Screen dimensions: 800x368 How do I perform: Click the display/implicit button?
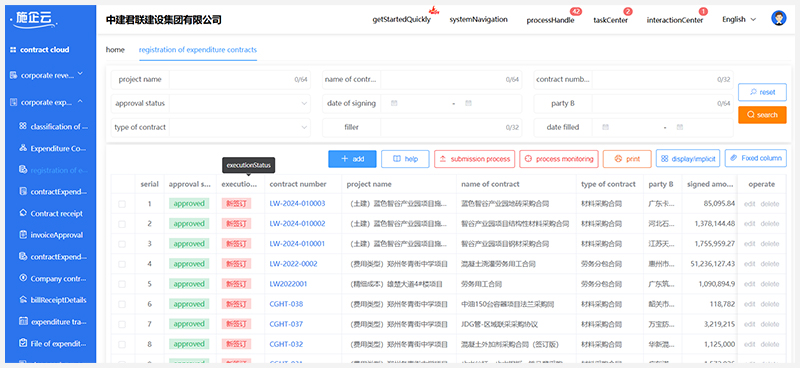[688, 159]
